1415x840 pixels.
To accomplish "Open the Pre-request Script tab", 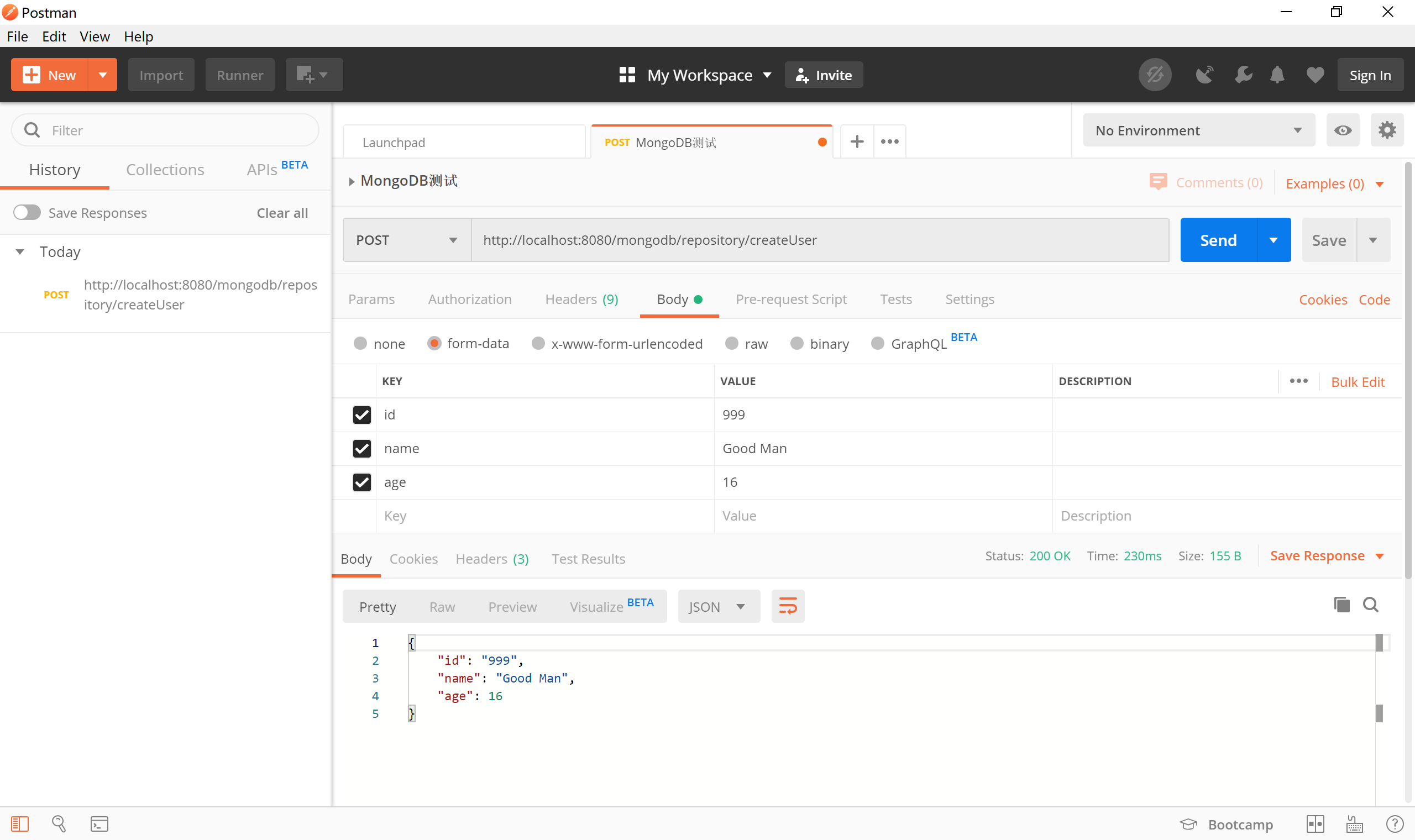I will [791, 299].
